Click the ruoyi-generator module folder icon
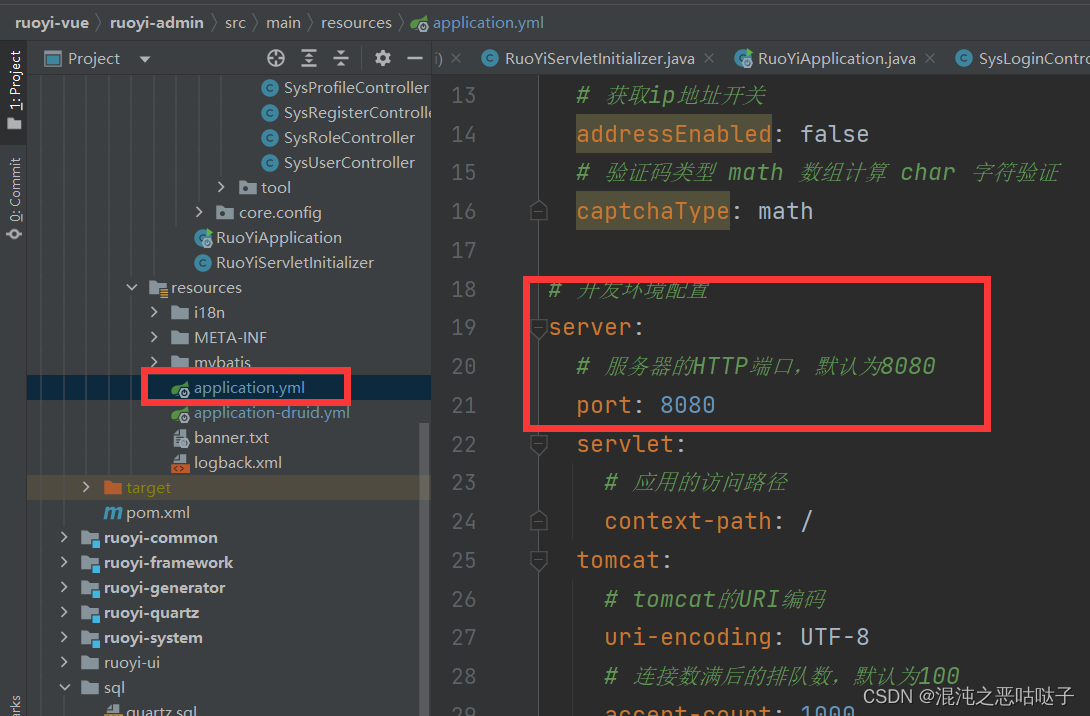 pyautogui.click(x=90, y=588)
